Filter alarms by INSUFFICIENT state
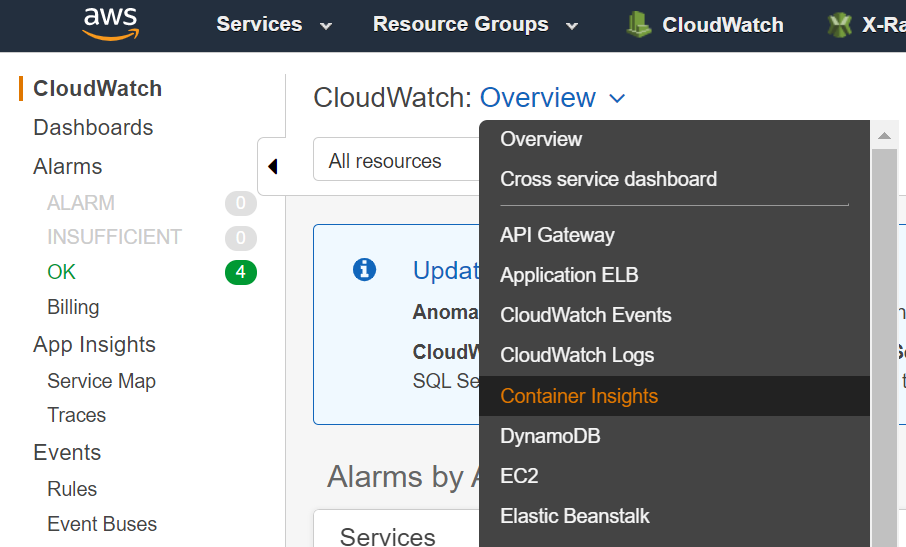This screenshot has height=547, width=906. 114,237
